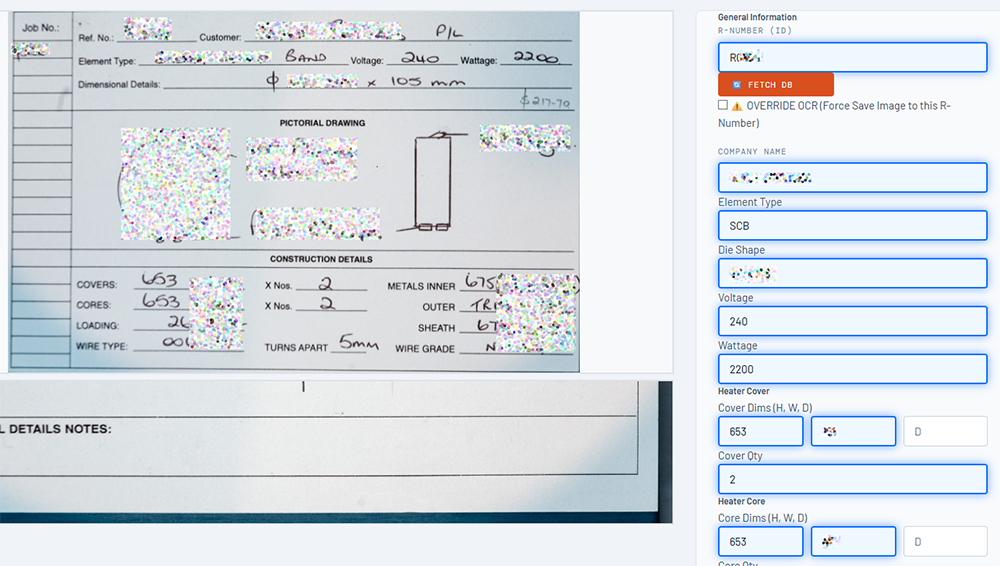Click the empty Core Dims D field

coord(945,541)
